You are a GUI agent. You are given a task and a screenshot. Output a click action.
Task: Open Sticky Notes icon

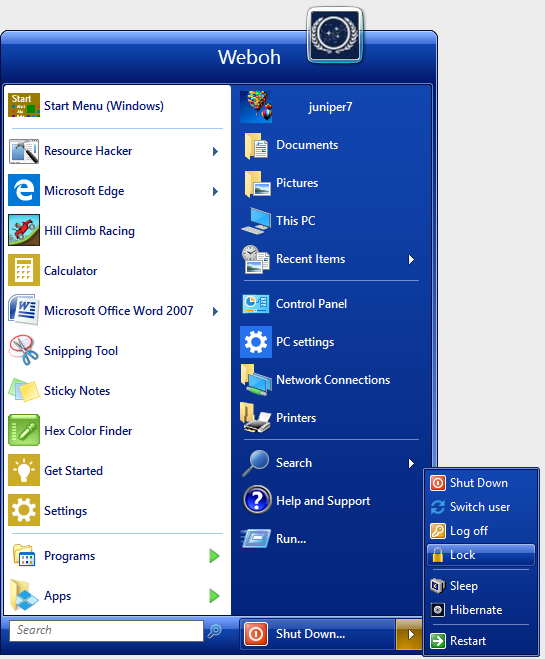click(x=24, y=390)
